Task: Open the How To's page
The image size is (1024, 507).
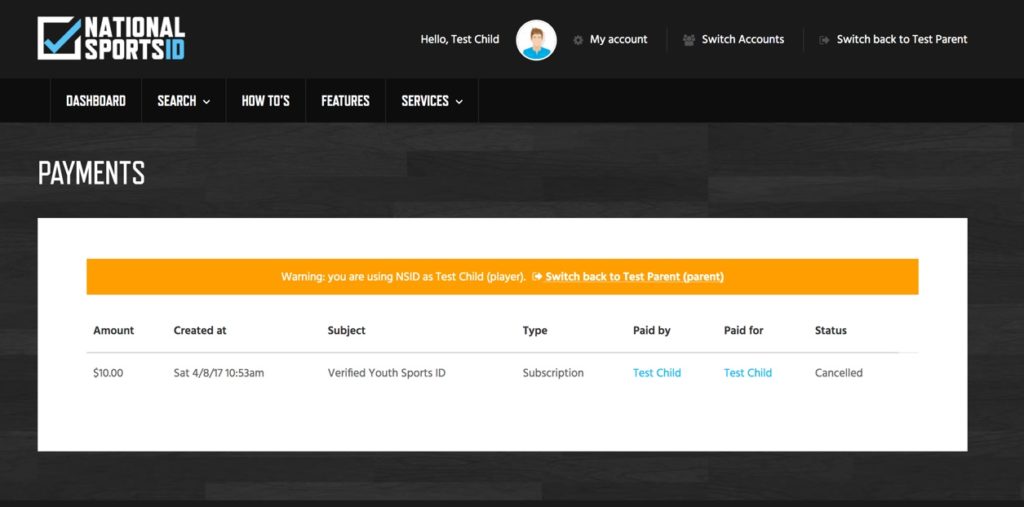Action: point(266,101)
